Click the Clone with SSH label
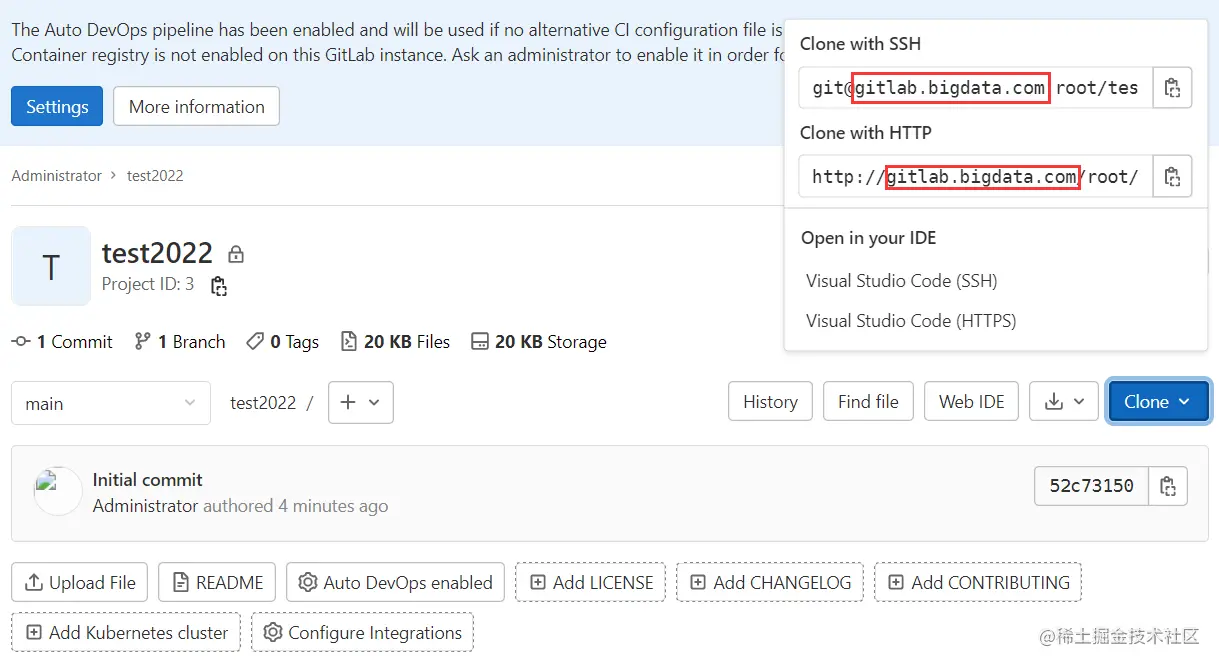1219x666 pixels. pyautogui.click(x=860, y=44)
